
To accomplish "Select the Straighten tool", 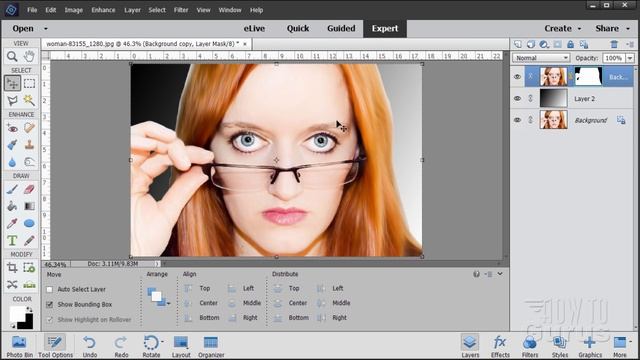I will 29,284.
